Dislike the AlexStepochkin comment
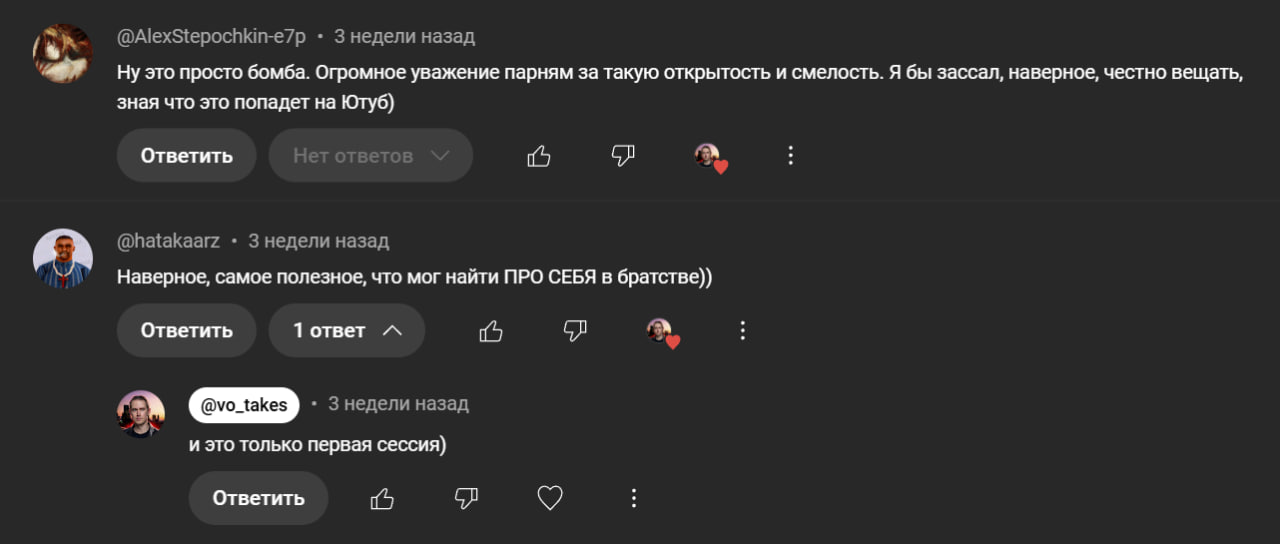Image resolution: width=1280 pixels, height=544 pixels. point(623,156)
